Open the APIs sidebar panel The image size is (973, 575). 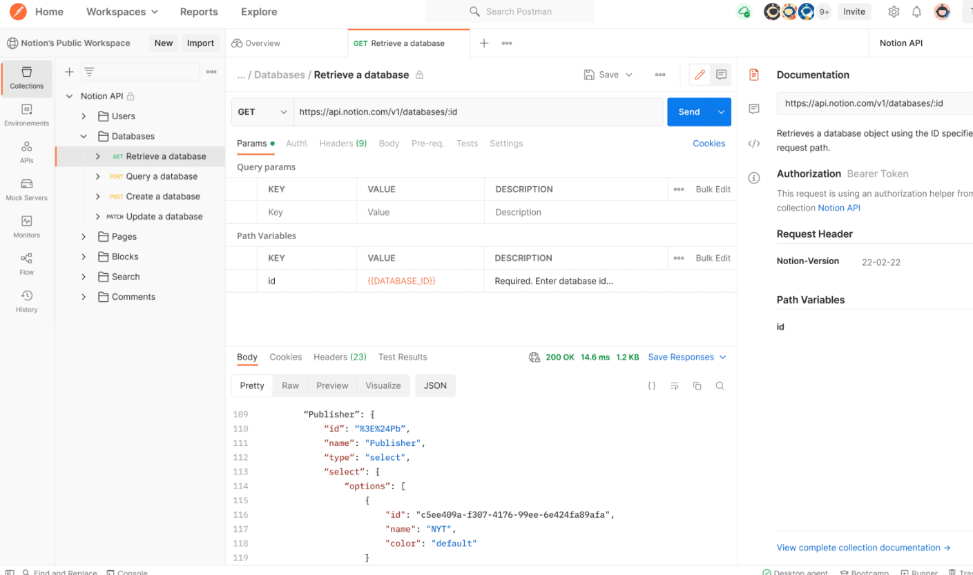pos(27,153)
